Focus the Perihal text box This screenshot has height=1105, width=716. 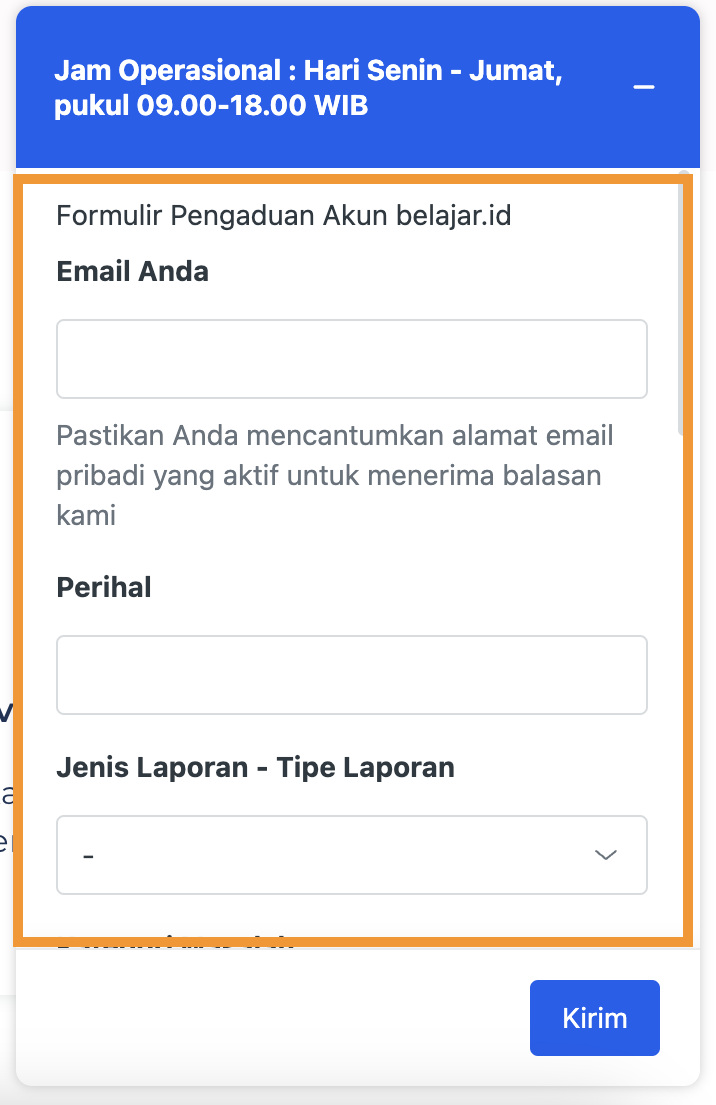coord(351,675)
